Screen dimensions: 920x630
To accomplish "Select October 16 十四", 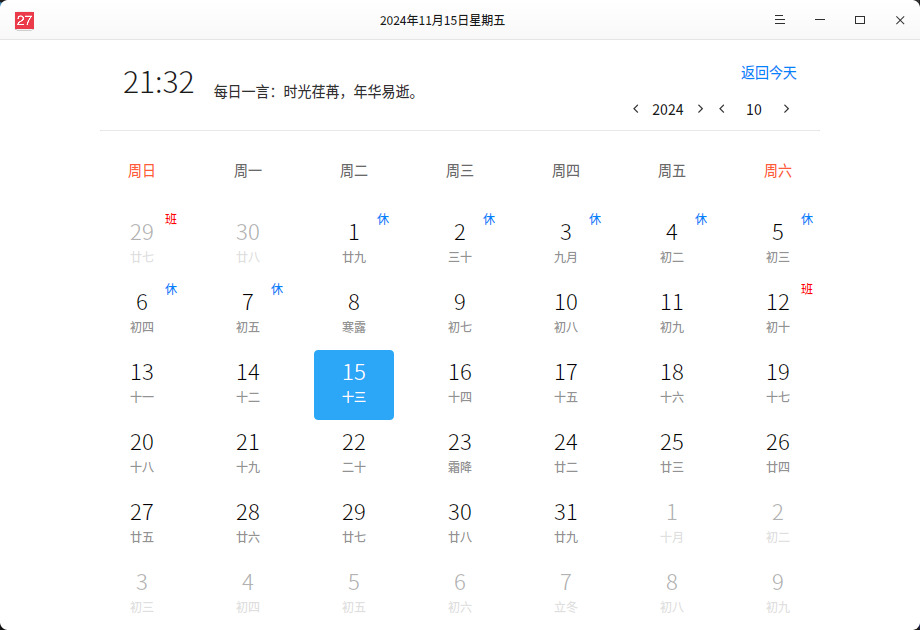I will pyautogui.click(x=460, y=385).
